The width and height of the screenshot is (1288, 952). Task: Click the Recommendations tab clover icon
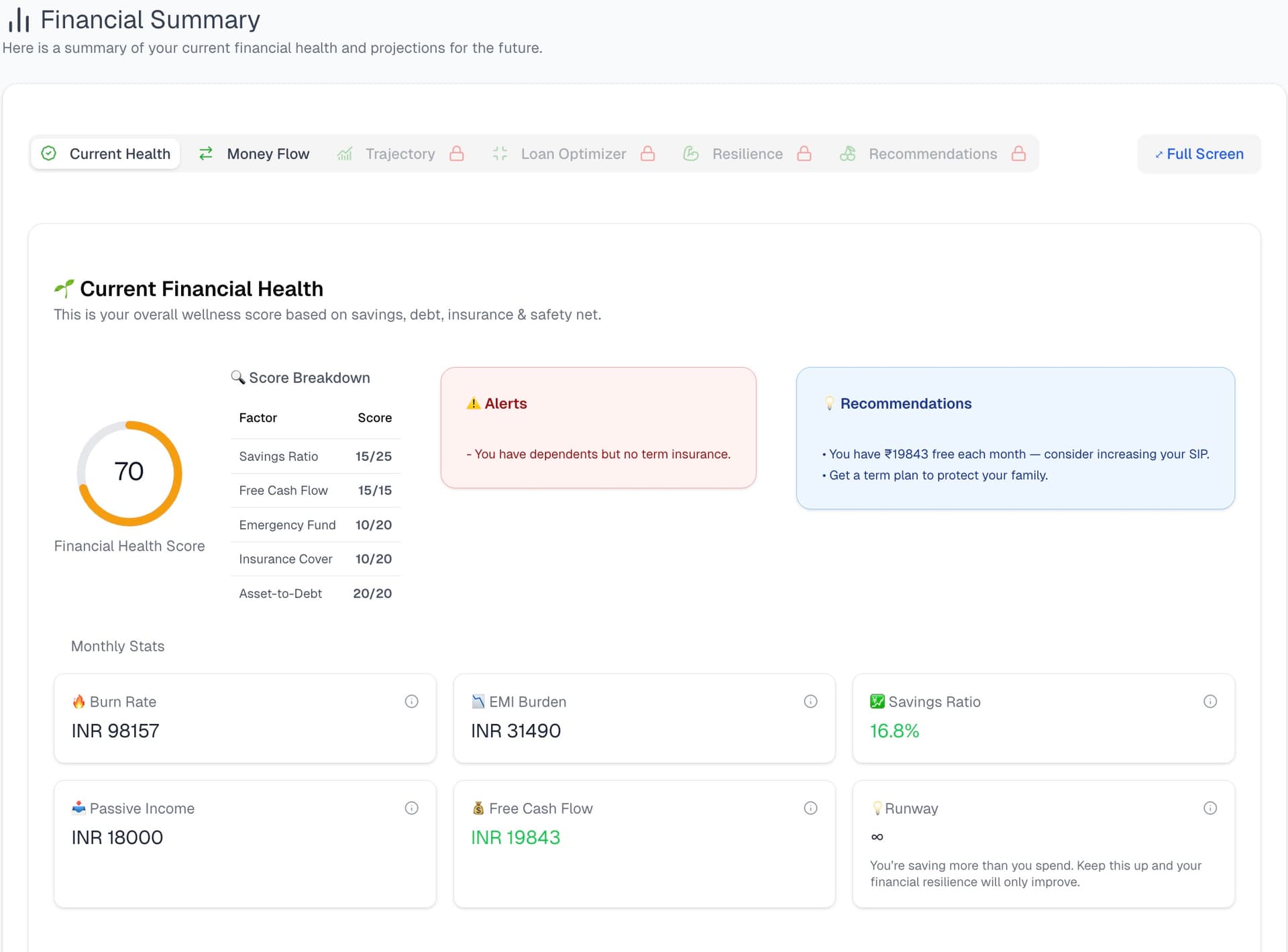[848, 154]
